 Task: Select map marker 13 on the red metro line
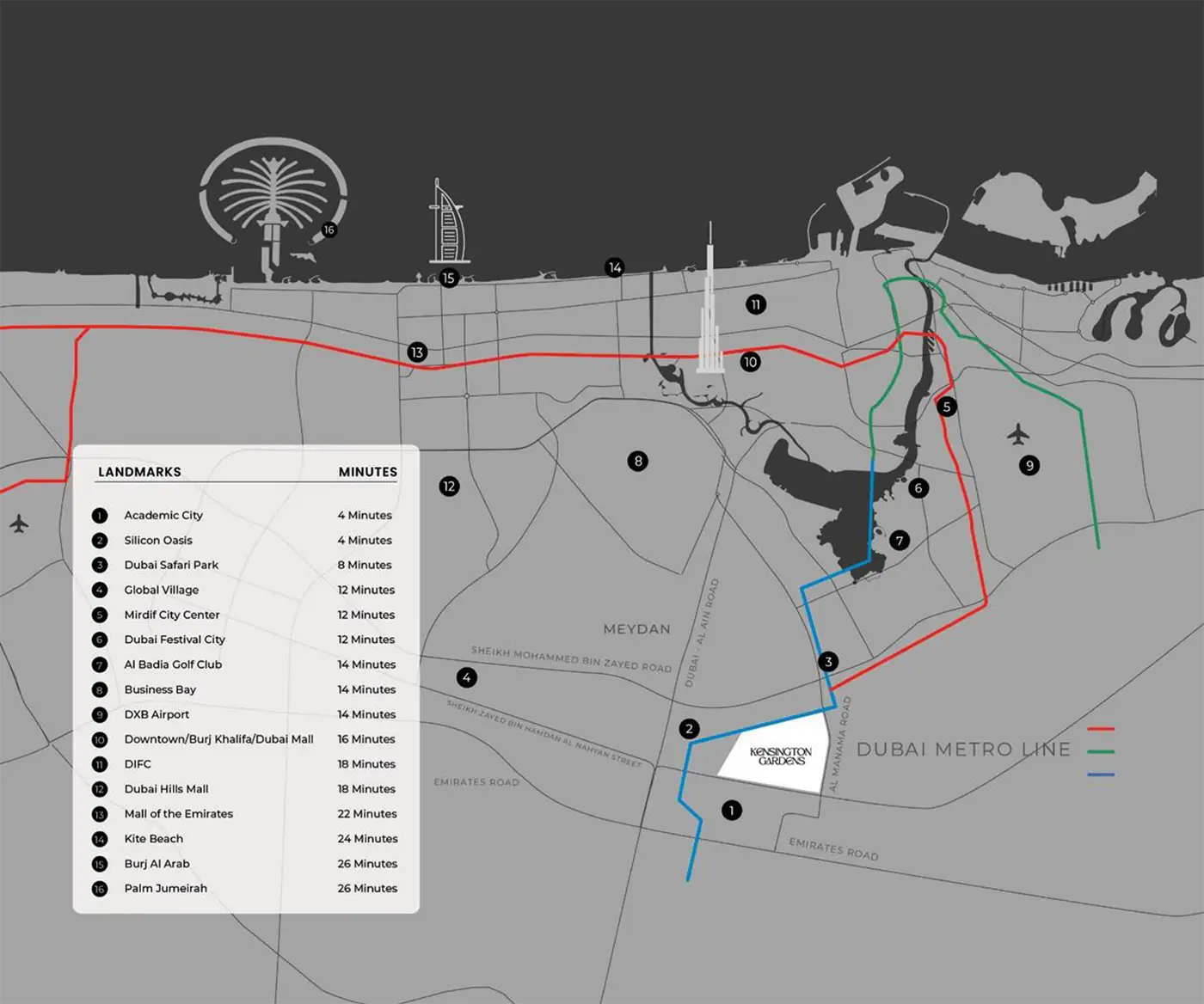click(x=417, y=352)
